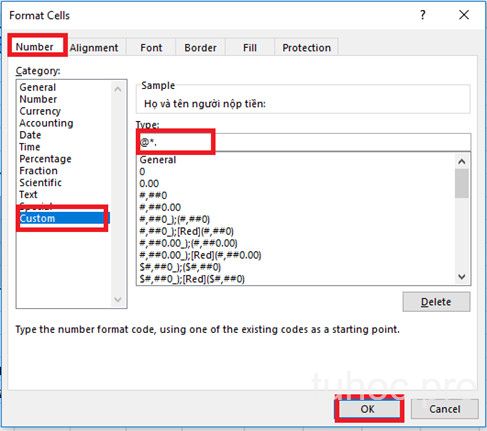487x431 pixels.
Task: Select Currency category
Action: click(x=63, y=111)
